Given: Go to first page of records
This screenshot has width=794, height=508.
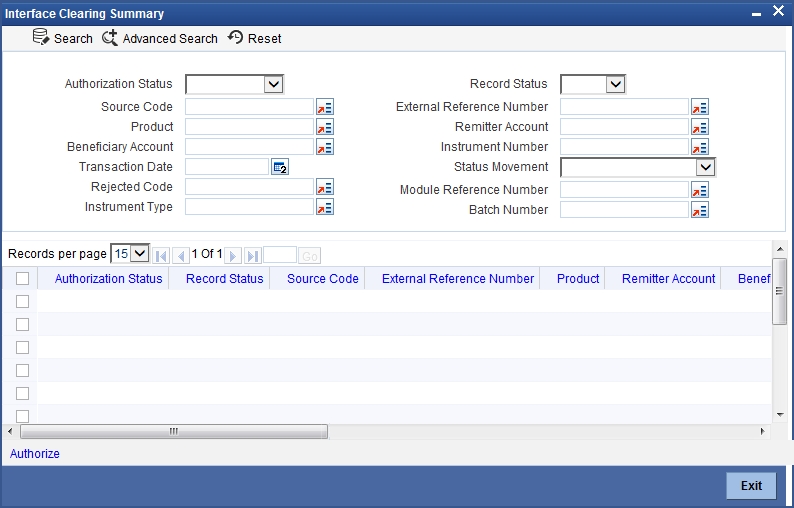Looking at the screenshot, I should tap(161, 256).
